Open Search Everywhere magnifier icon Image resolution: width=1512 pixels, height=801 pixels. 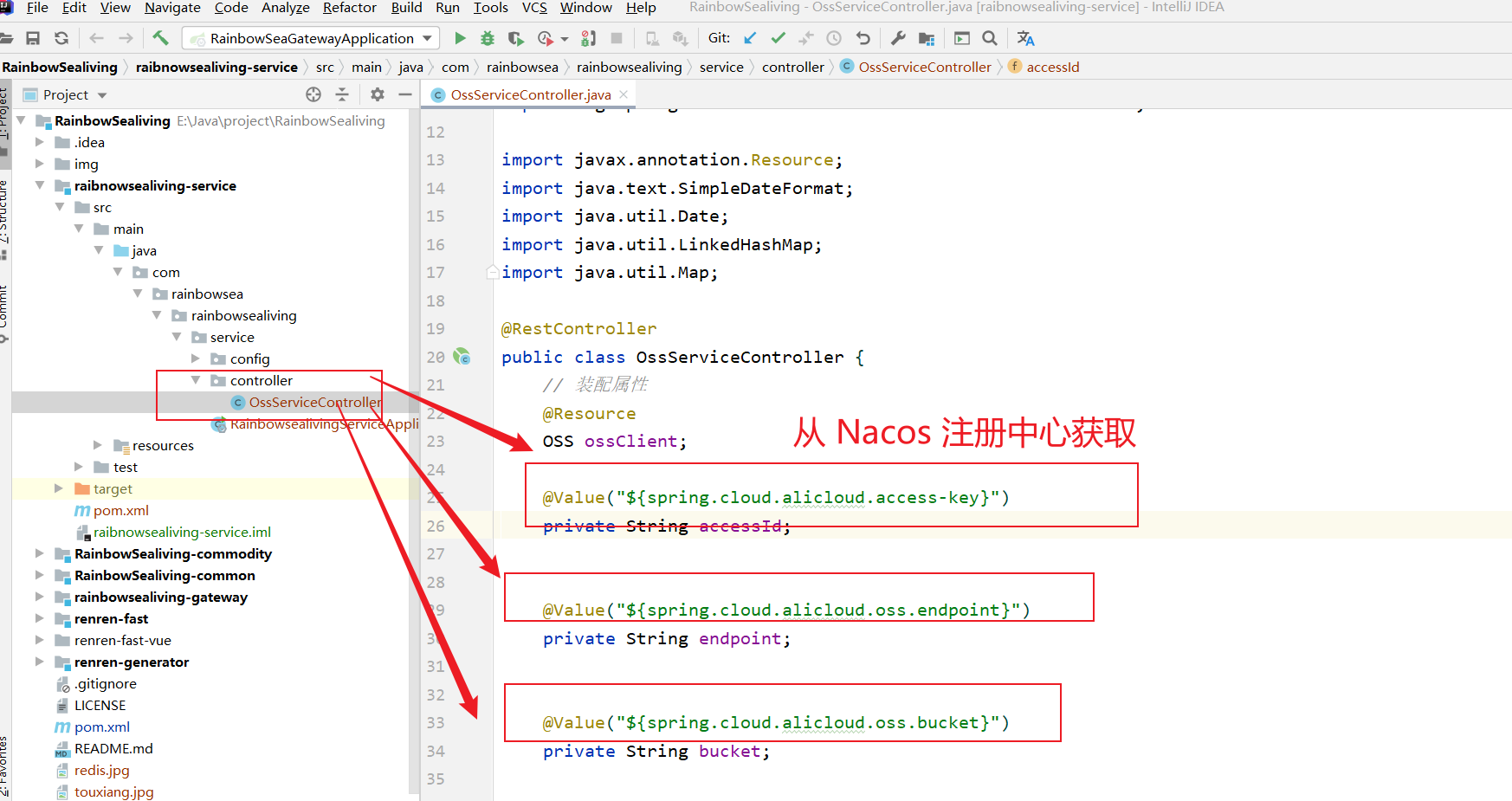990,38
